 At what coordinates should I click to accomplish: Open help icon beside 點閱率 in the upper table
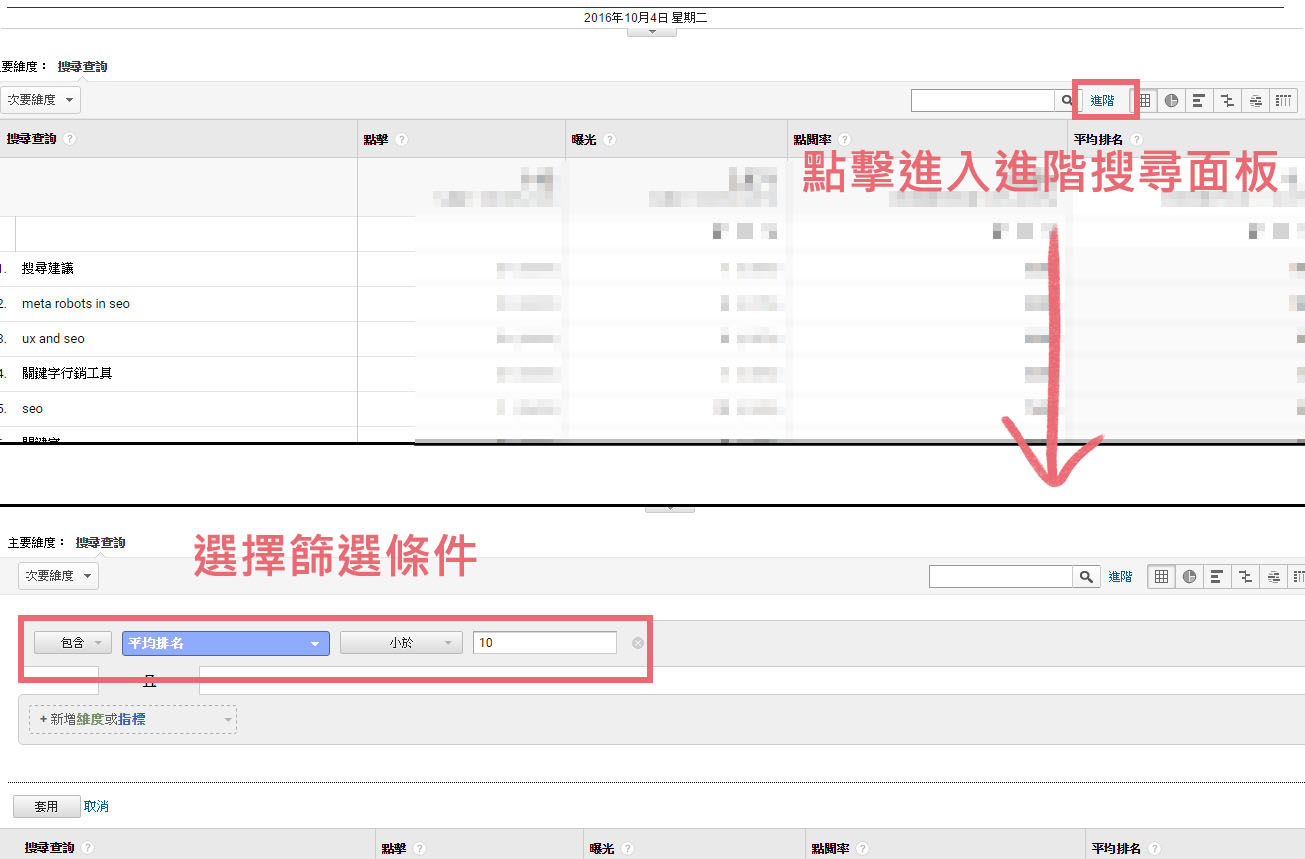click(844, 140)
